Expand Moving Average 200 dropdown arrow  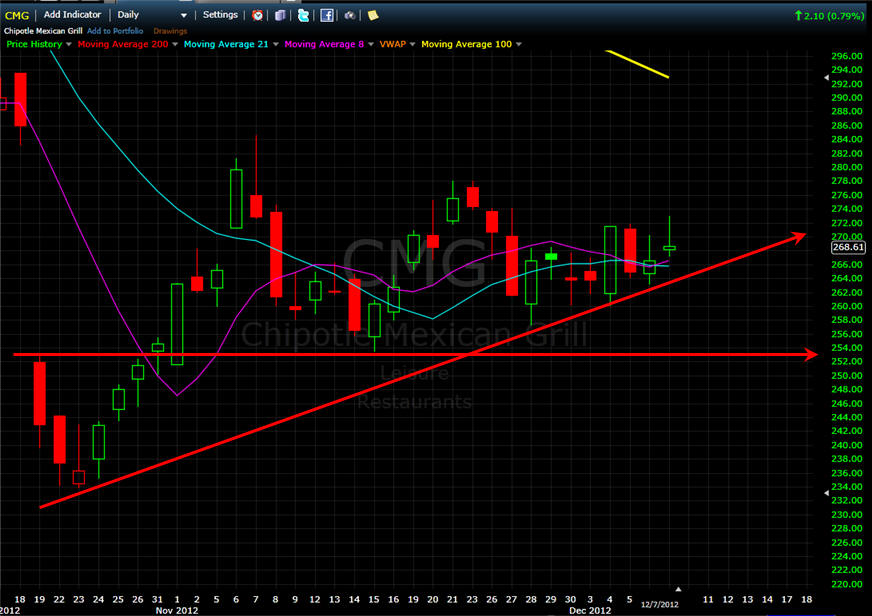click(x=174, y=44)
